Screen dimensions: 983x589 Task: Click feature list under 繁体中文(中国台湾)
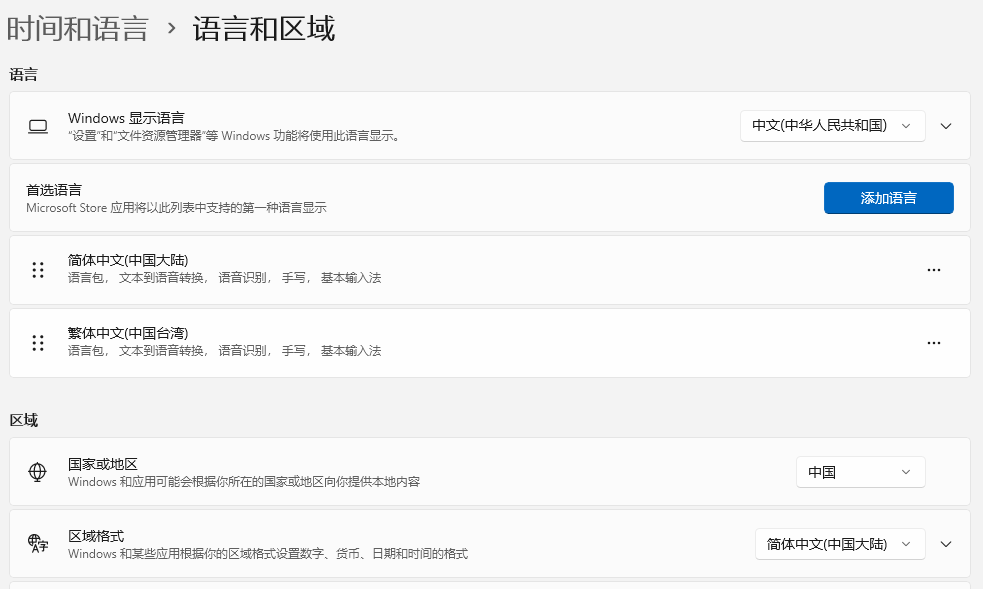(x=224, y=350)
